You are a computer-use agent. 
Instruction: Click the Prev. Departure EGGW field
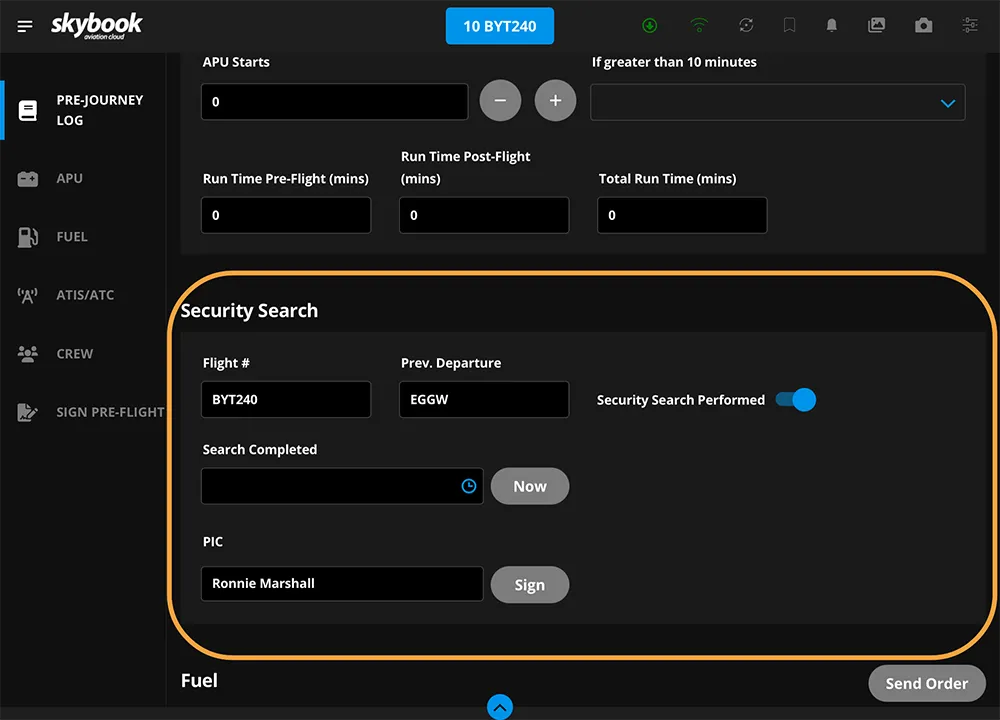coord(483,399)
